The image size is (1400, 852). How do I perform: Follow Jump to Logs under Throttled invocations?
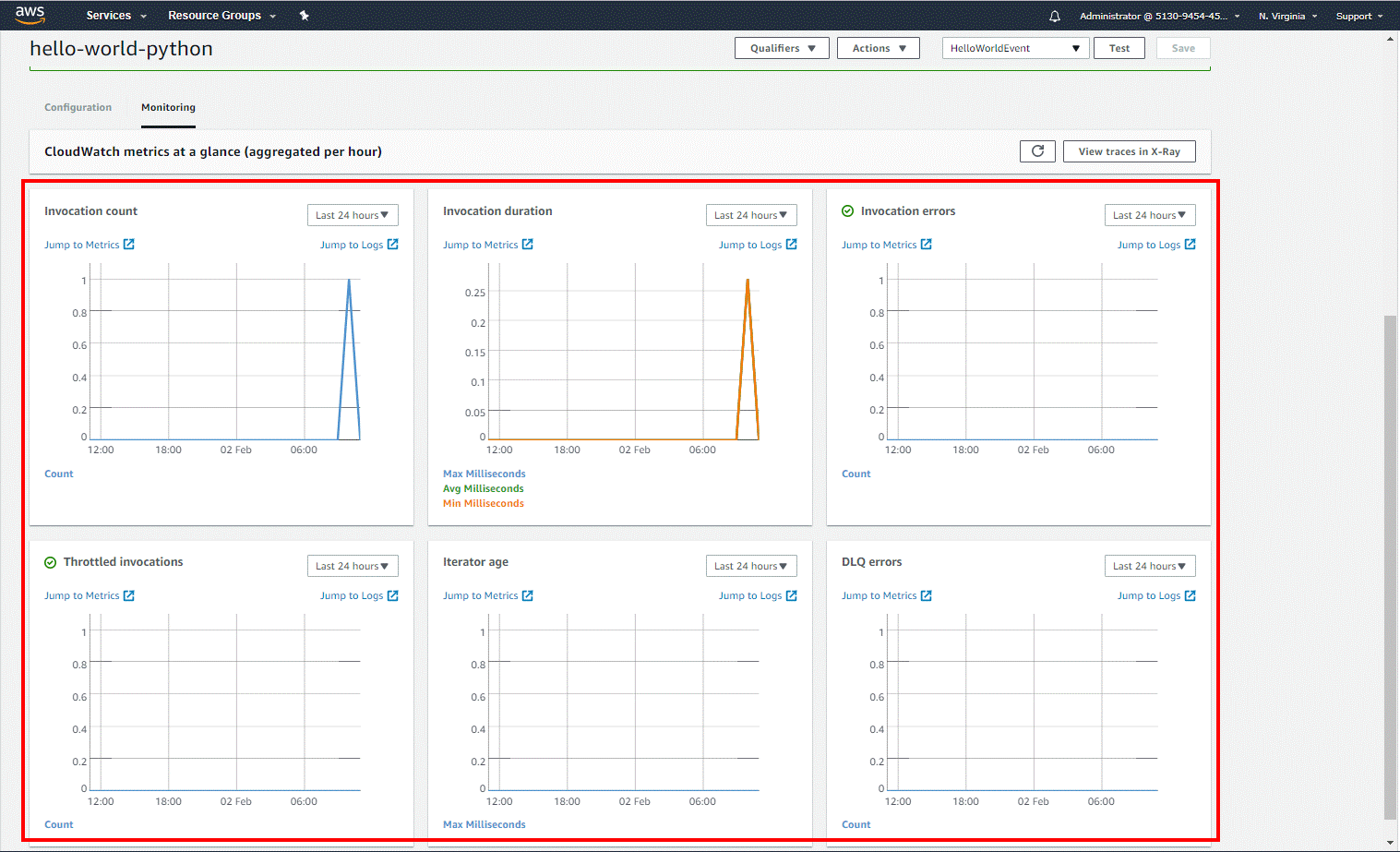coord(352,595)
